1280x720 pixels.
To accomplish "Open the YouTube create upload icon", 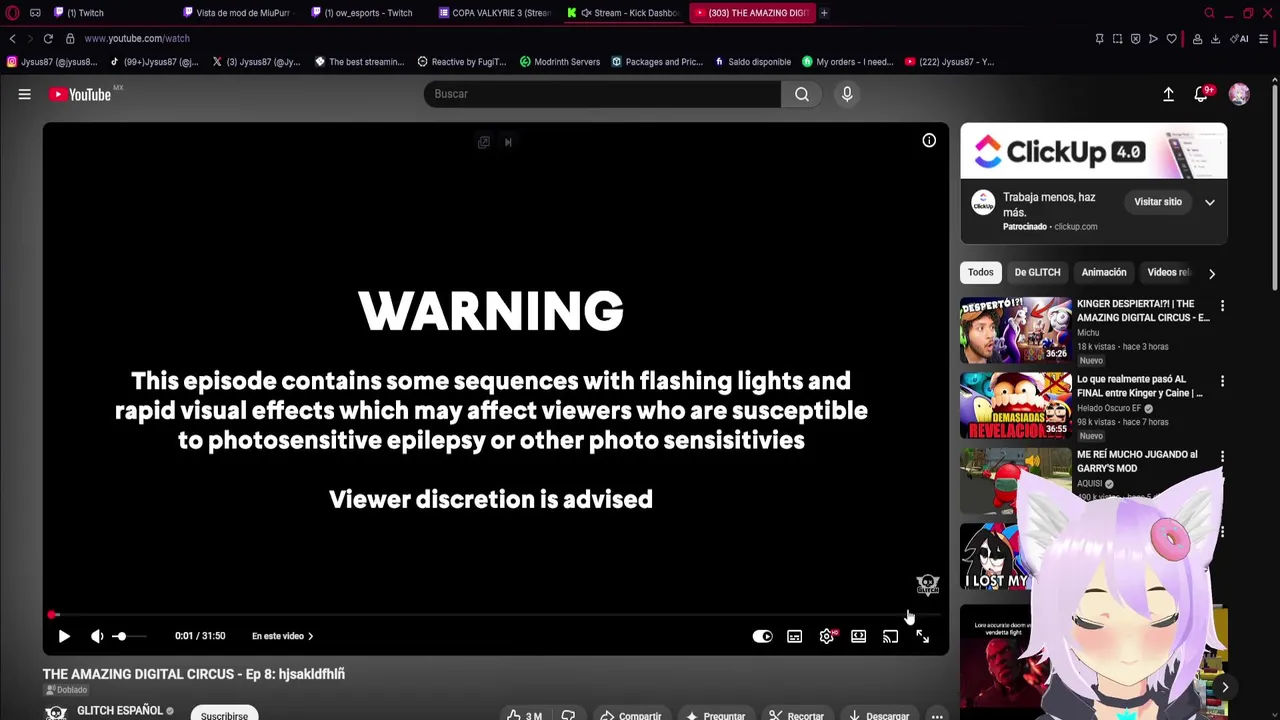I will [x=1168, y=94].
